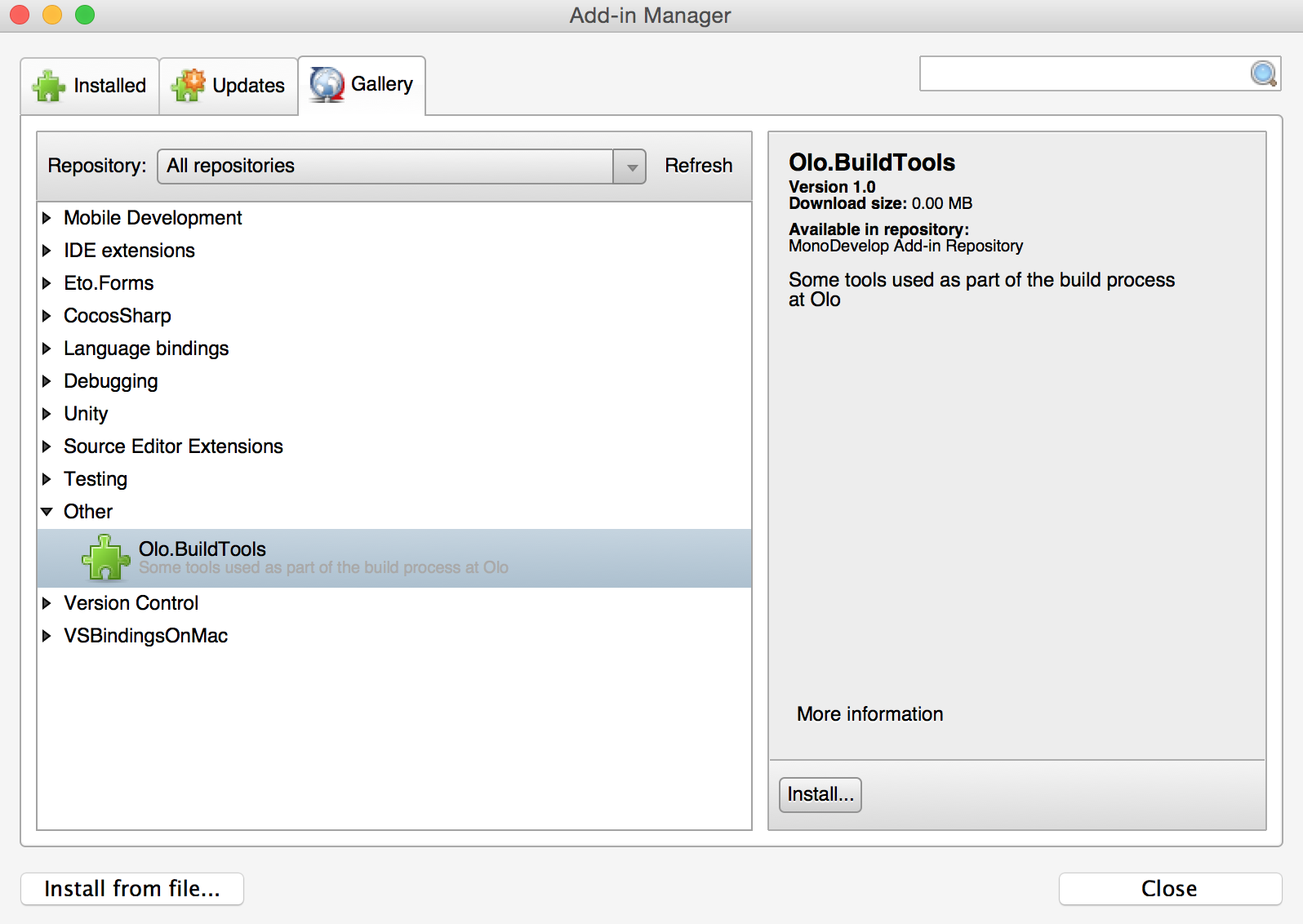Select the Language bindings label

point(146,349)
